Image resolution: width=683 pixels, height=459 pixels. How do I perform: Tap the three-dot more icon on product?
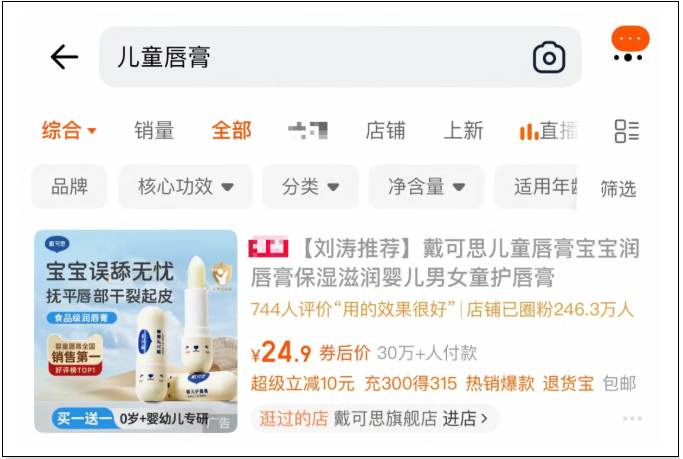632,418
